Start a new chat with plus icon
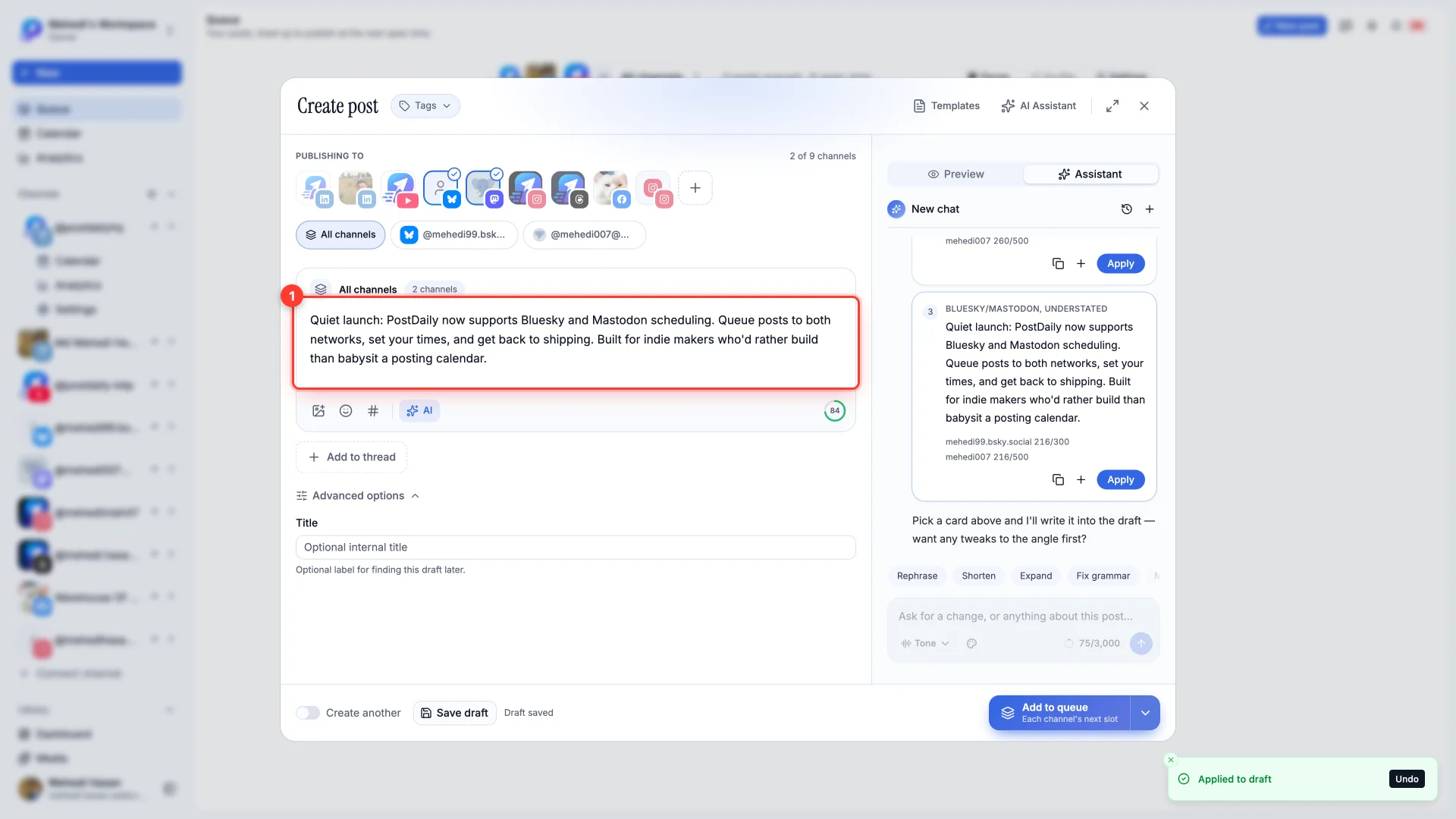 1150,209
